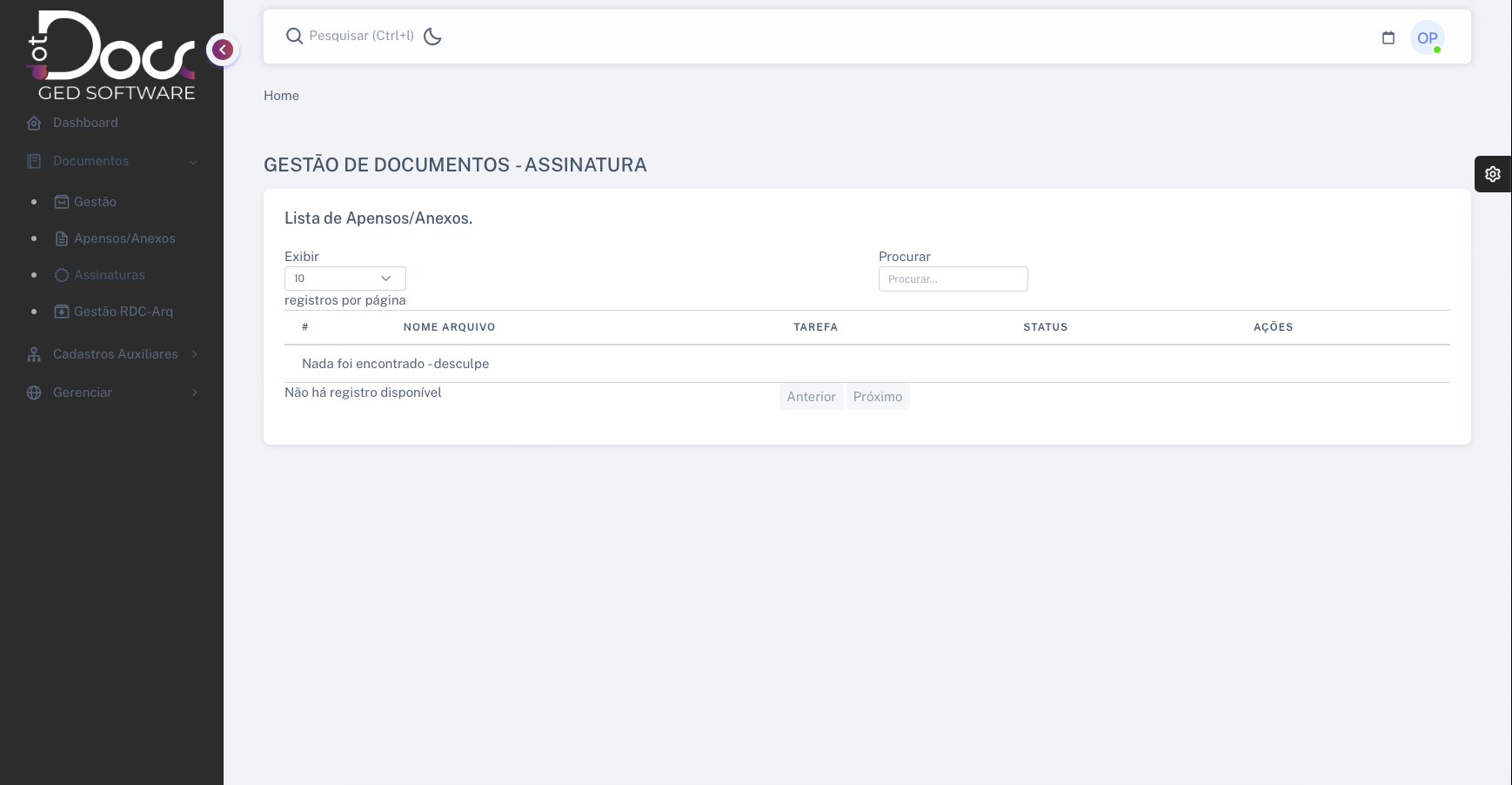Screen dimensions: 1512x785
Task: Collapse sidebar with purple arrow button
Action: pyautogui.click(x=223, y=50)
